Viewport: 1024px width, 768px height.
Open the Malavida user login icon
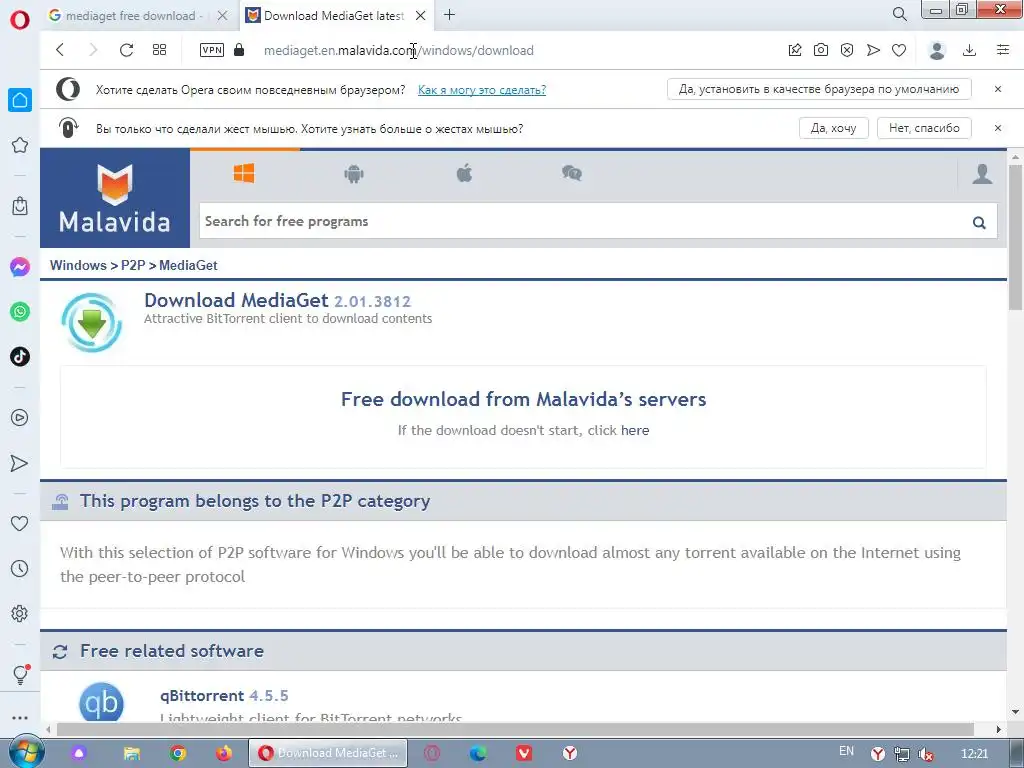(x=982, y=174)
